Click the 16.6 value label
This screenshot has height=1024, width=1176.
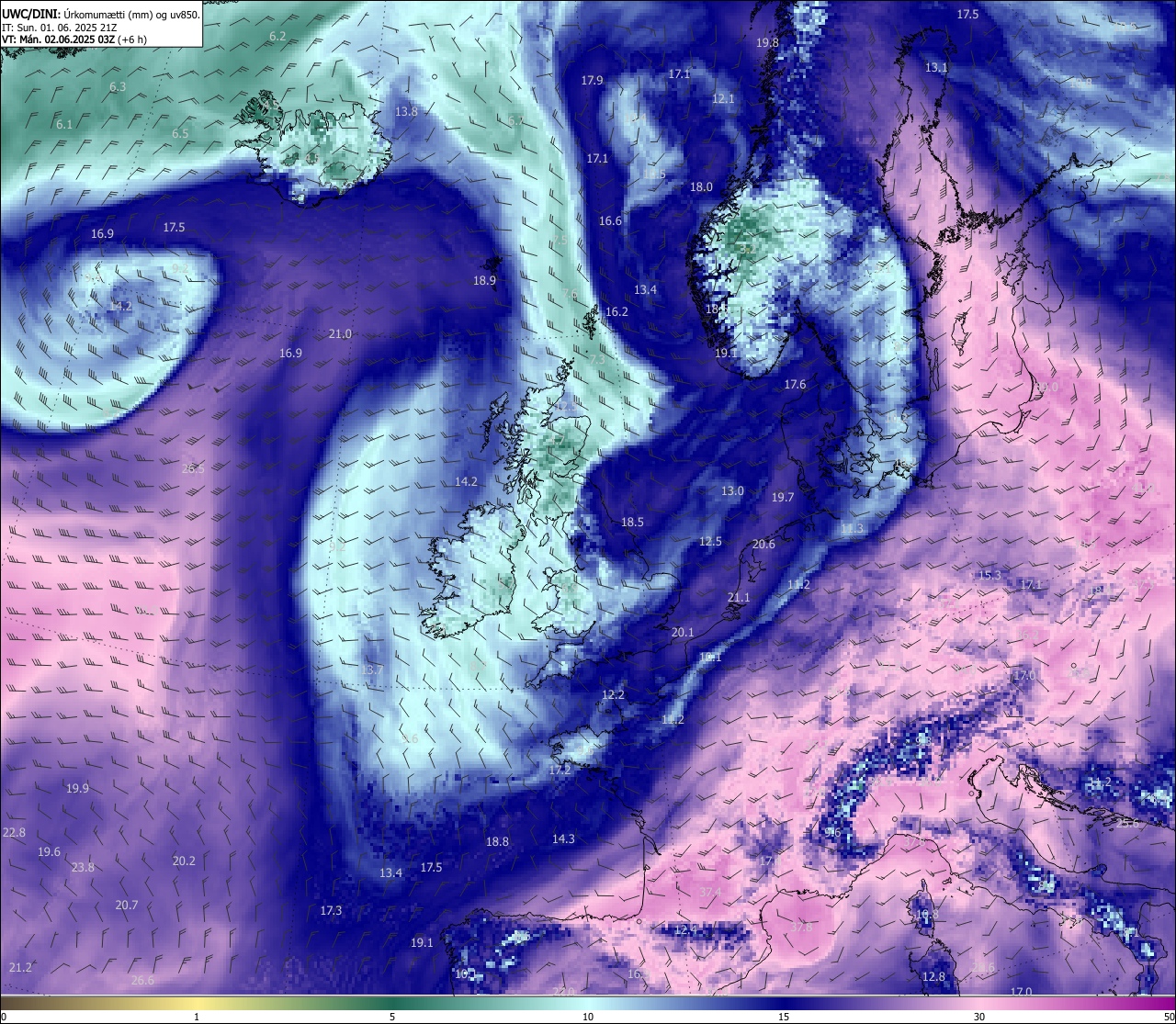(x=610, y=221)
